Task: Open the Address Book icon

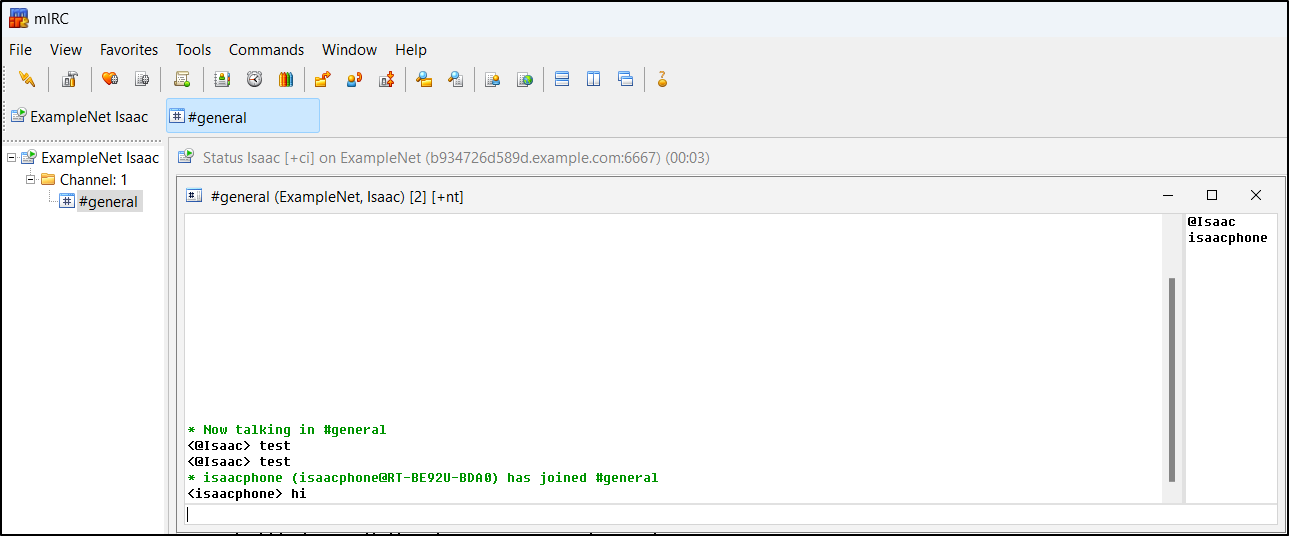Action: pyautogui.click(x=222, y=79)
